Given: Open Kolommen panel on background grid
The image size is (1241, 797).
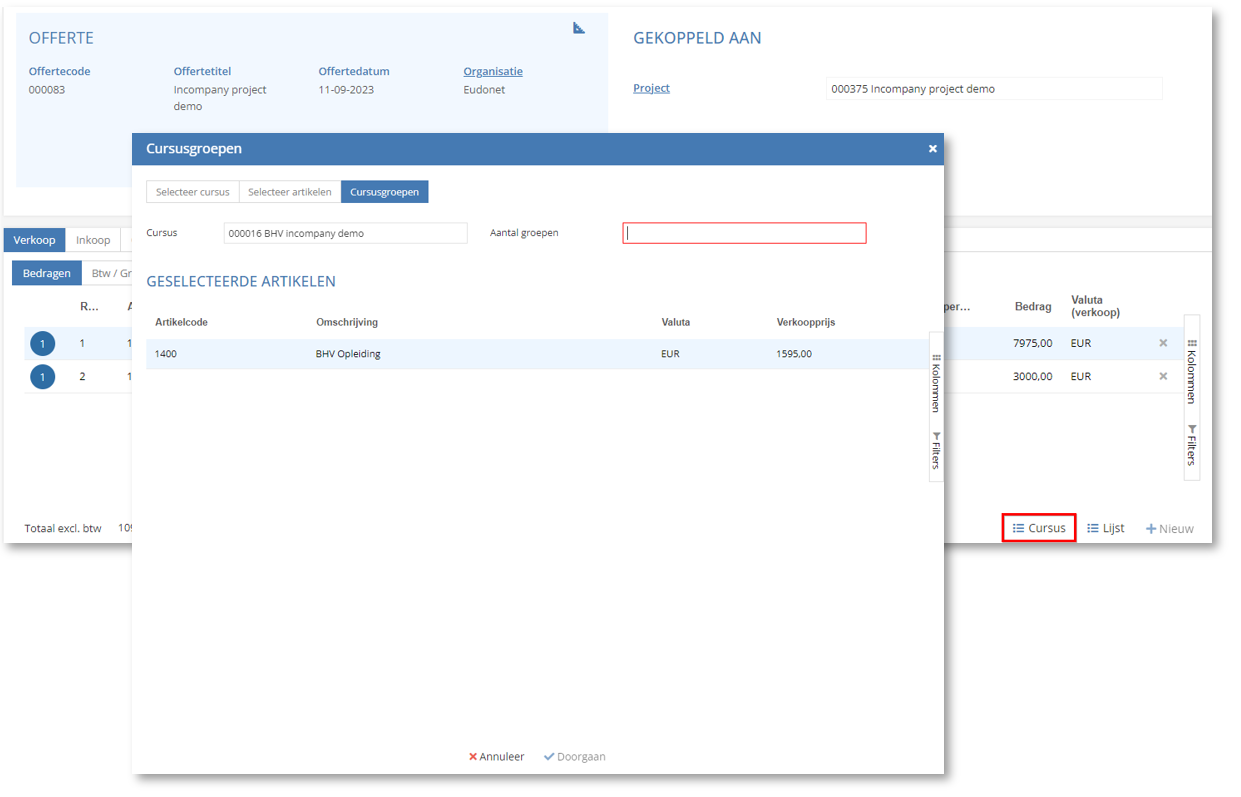Looking at the screenshot, I should tap(1192, 370).
